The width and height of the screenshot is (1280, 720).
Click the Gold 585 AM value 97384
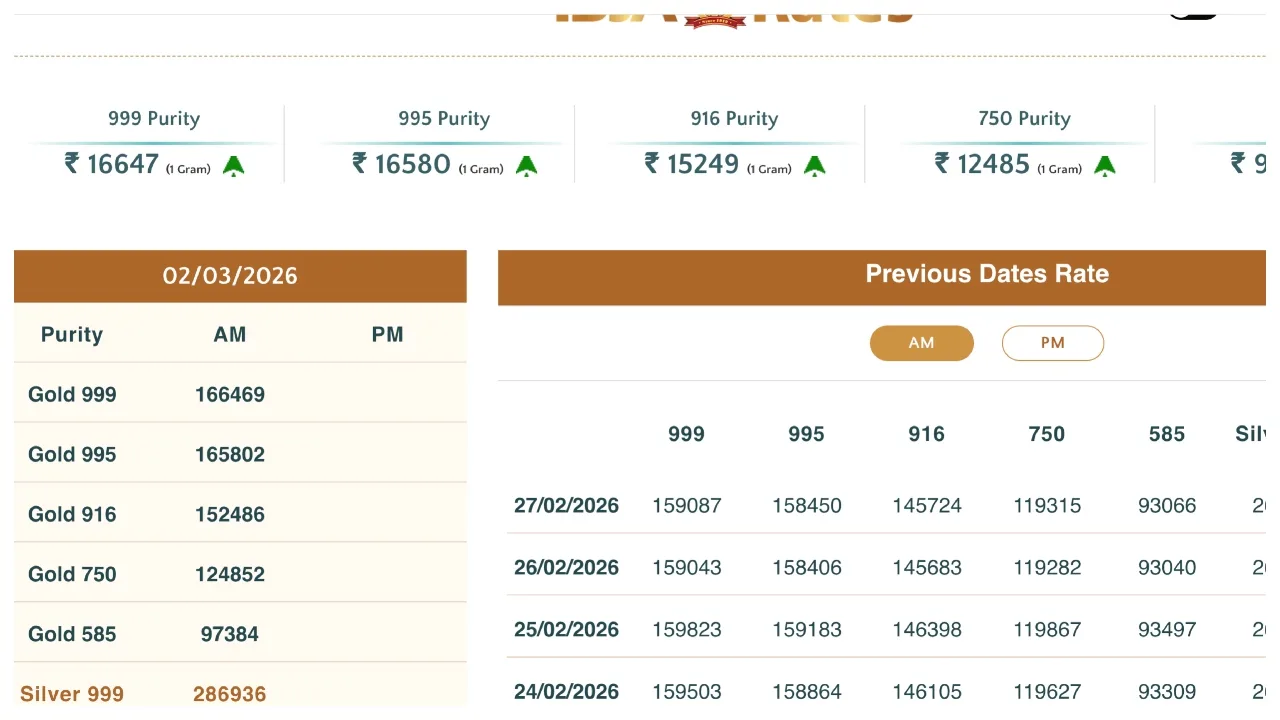click(x=229, y=634)
